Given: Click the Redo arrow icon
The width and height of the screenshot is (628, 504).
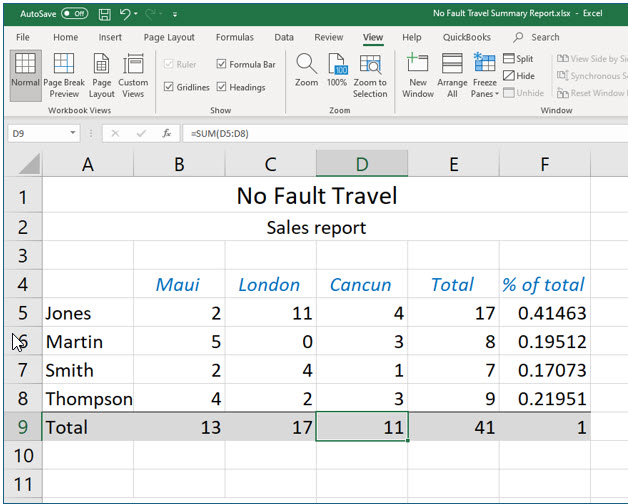Looking at the screenshot, I should pyautogui.click(x=150, y=14).
